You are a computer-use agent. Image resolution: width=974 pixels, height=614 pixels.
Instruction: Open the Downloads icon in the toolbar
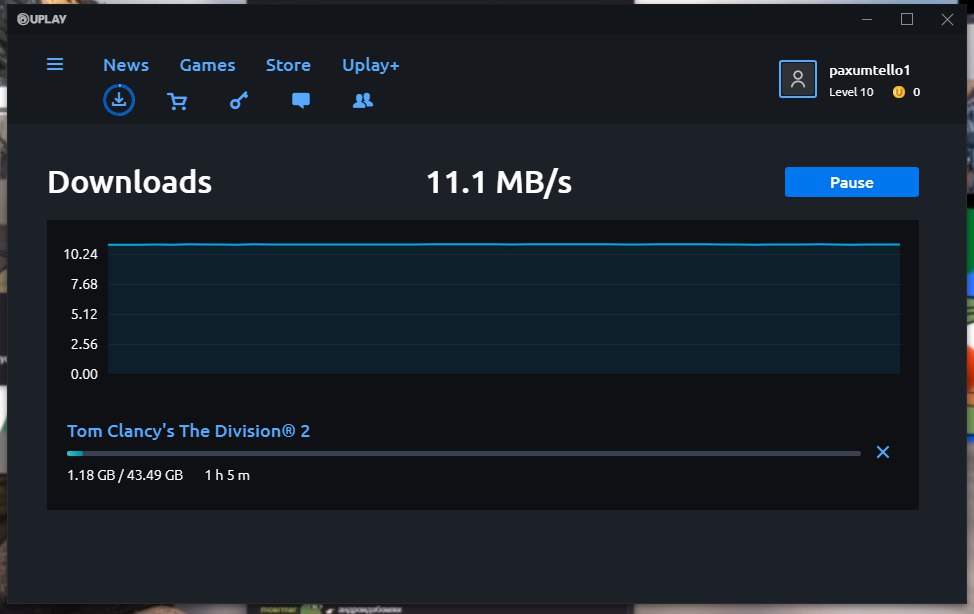pyautogui.click(x=119, y=100)
